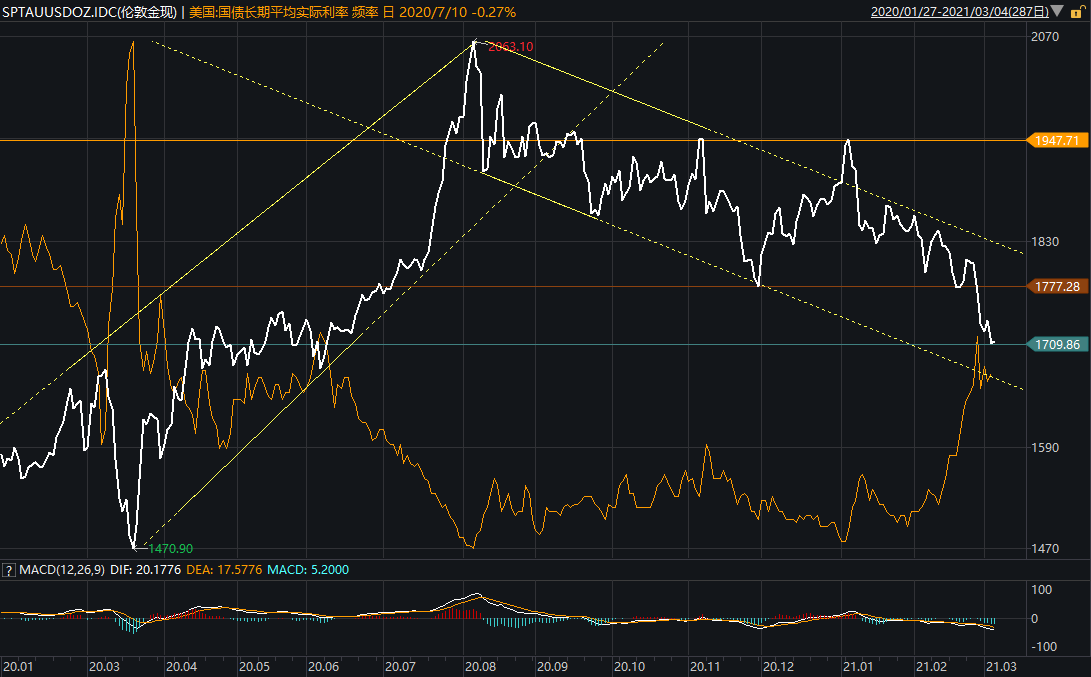
Task: Click the 2063.10 peak price marker
Action: pyautogui.click(x=510, y=47)
